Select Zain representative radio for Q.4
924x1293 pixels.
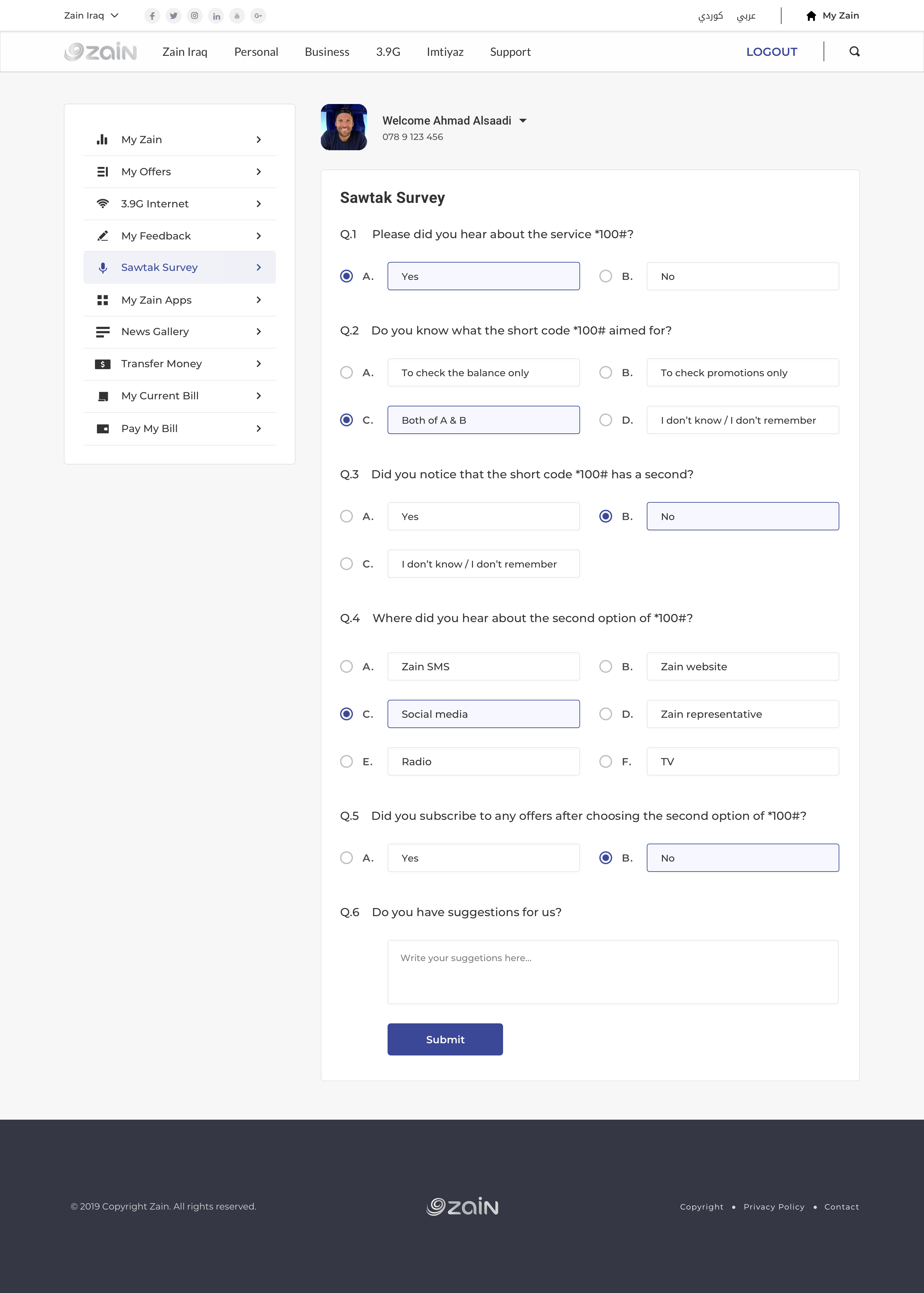pos(605,714)
